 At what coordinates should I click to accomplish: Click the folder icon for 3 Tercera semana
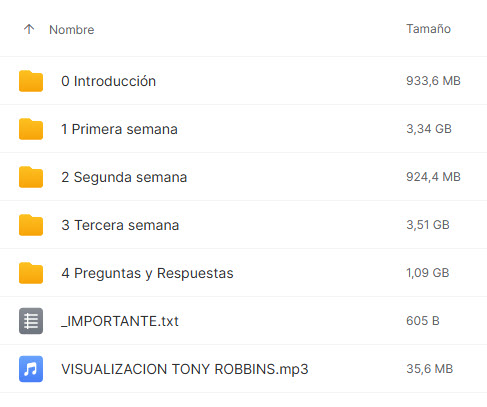pos(31,225)
